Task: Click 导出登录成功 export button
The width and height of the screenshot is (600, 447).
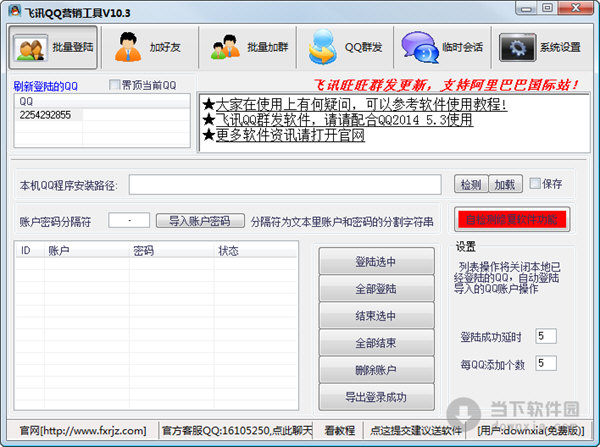Action: 375,397
